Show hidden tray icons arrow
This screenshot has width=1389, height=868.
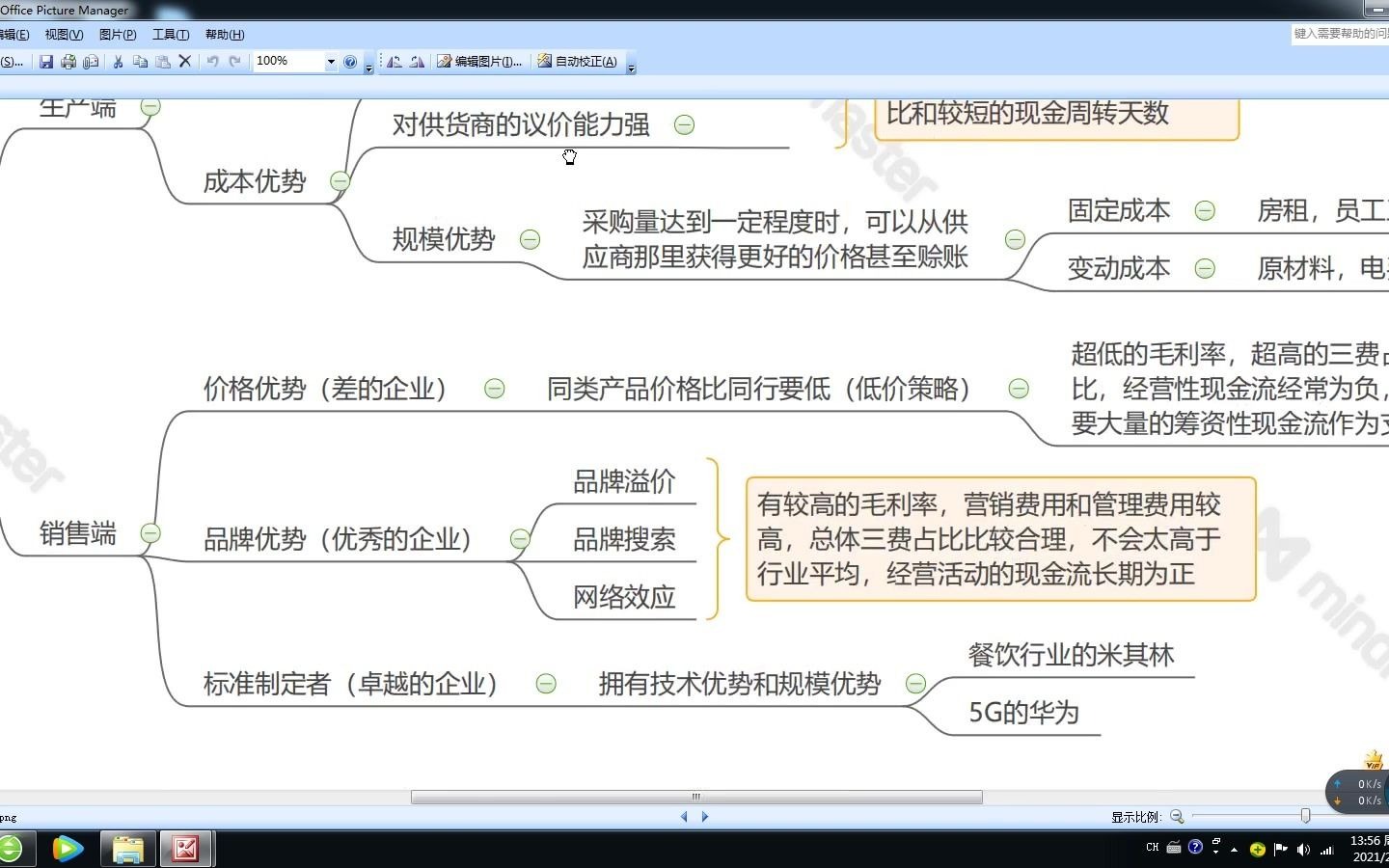[1234, 850]
